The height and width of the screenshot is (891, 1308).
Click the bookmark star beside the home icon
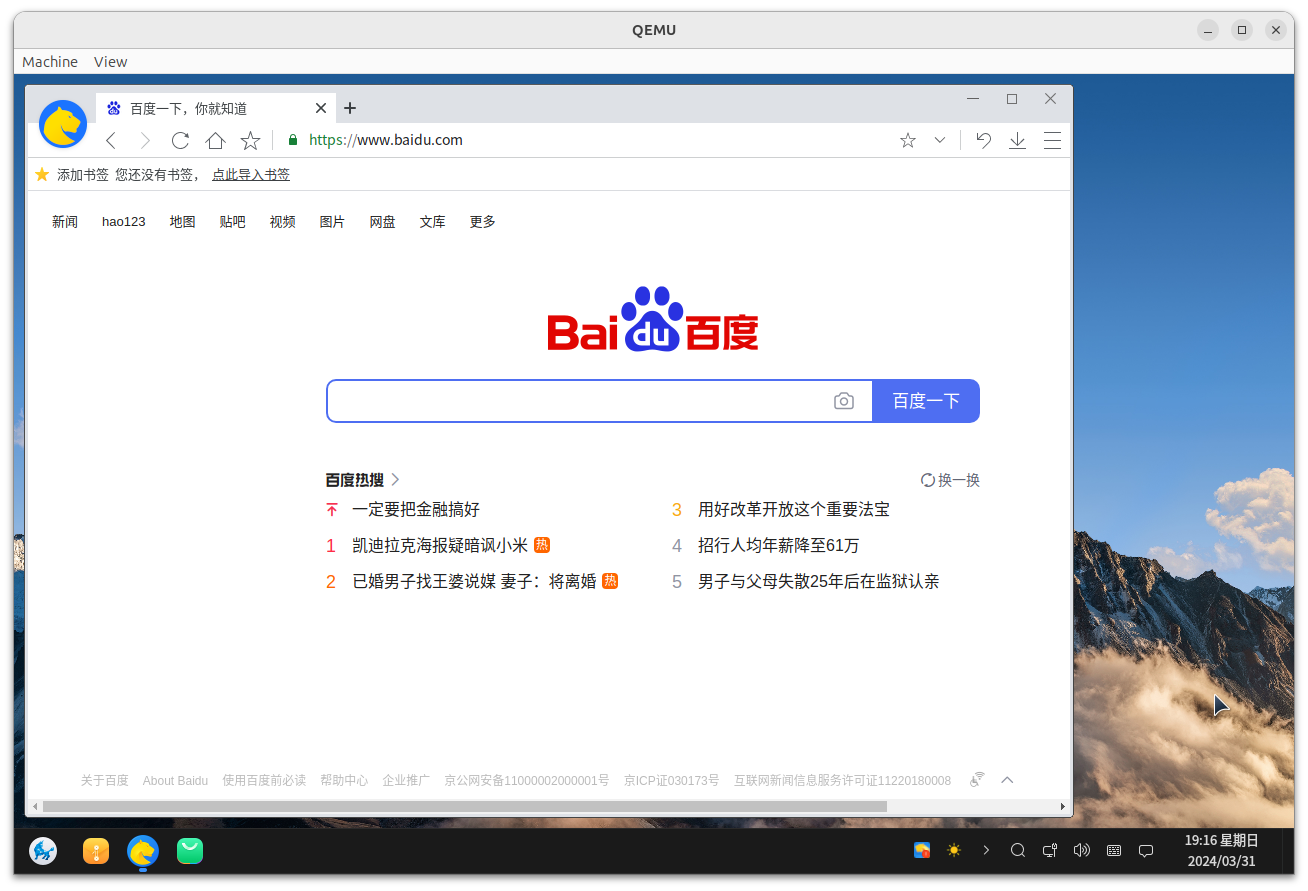250,141
